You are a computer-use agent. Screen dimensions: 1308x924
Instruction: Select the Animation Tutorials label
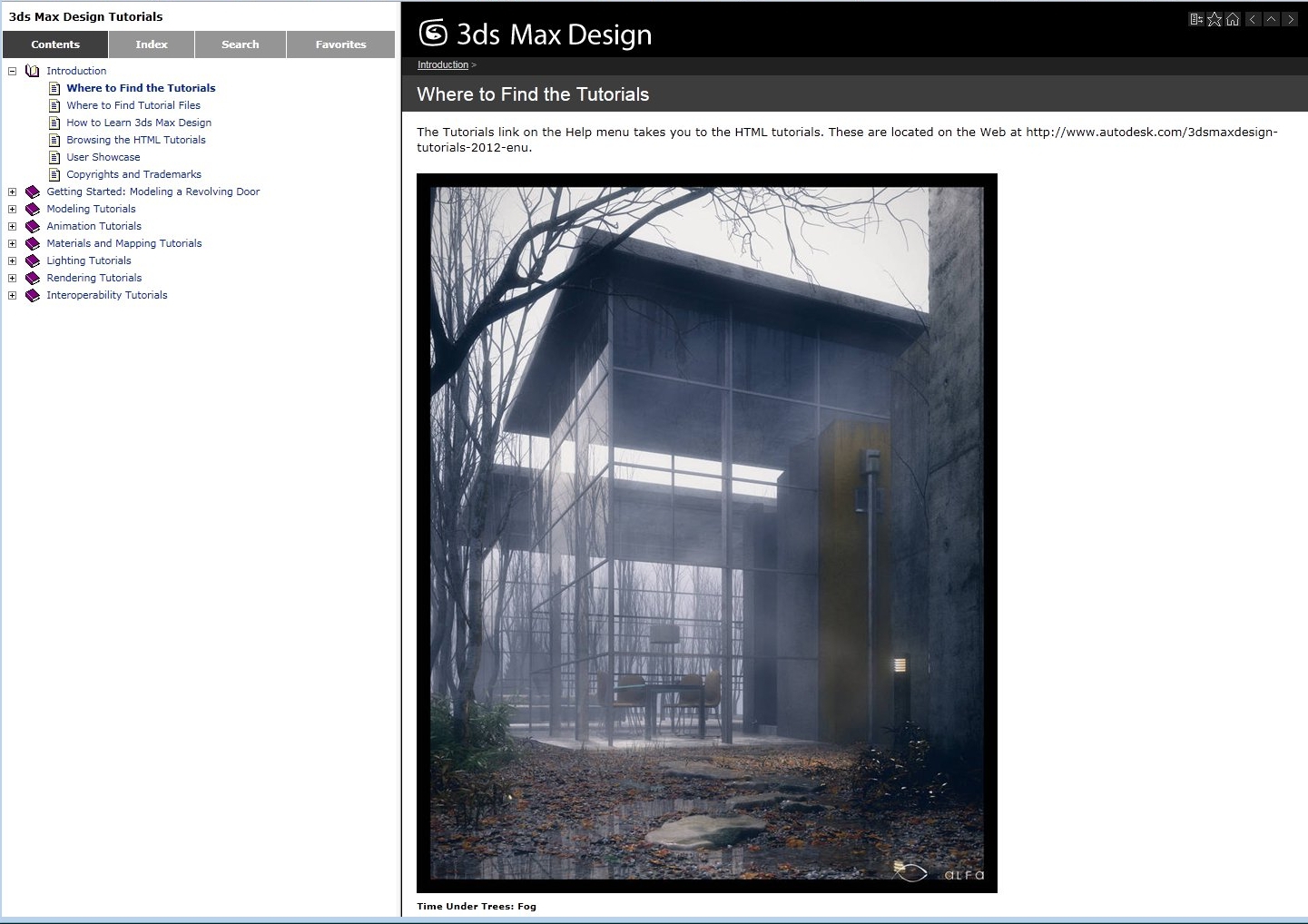94,226
